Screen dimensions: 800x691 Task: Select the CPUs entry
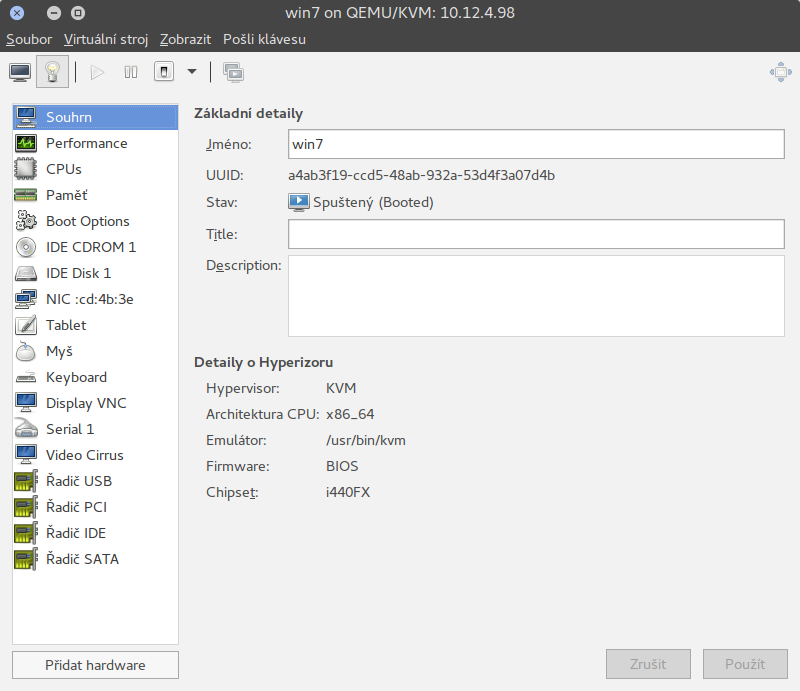(x=64, y=169)
